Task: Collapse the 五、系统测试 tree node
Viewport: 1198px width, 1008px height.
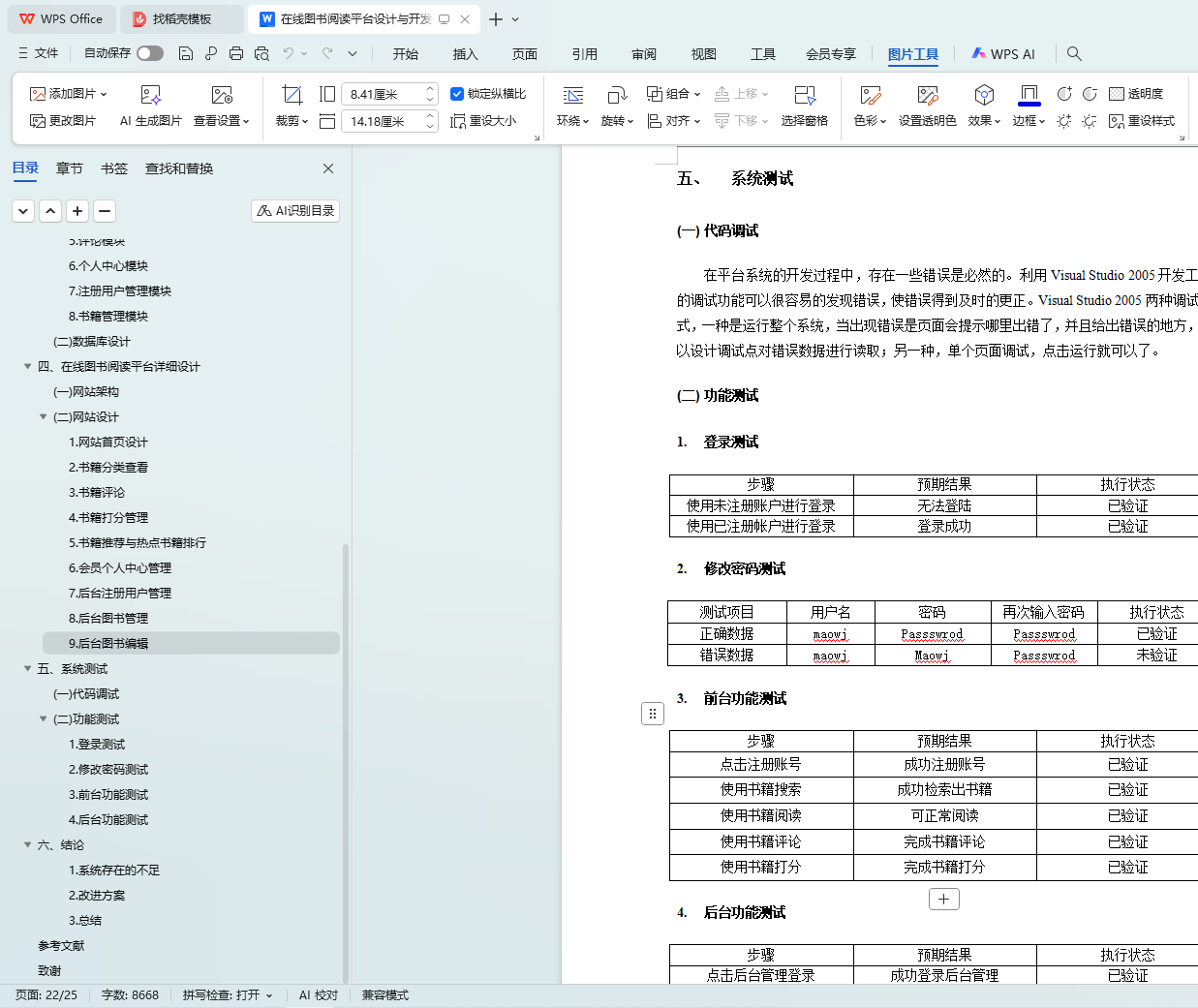Action: point(28,668)
